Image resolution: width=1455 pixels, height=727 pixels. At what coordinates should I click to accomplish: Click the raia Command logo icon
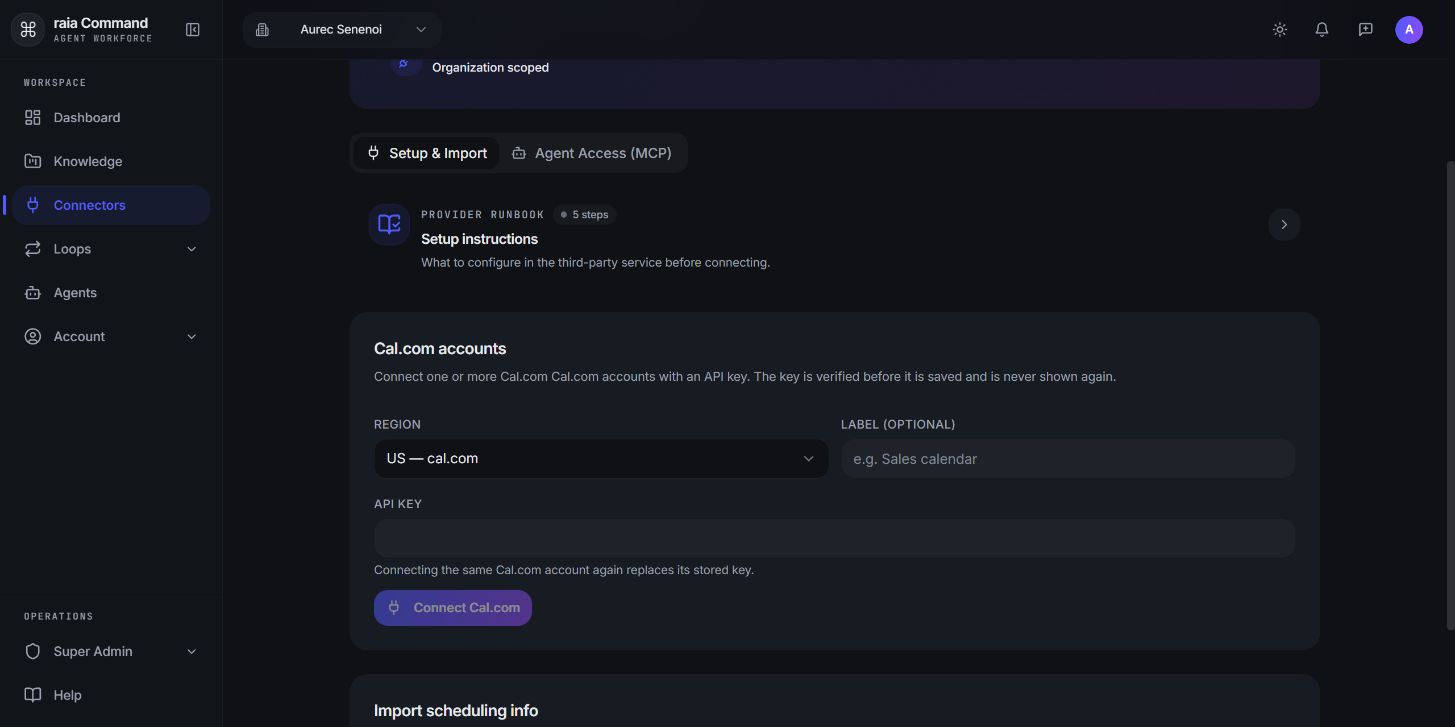point(28,30)
